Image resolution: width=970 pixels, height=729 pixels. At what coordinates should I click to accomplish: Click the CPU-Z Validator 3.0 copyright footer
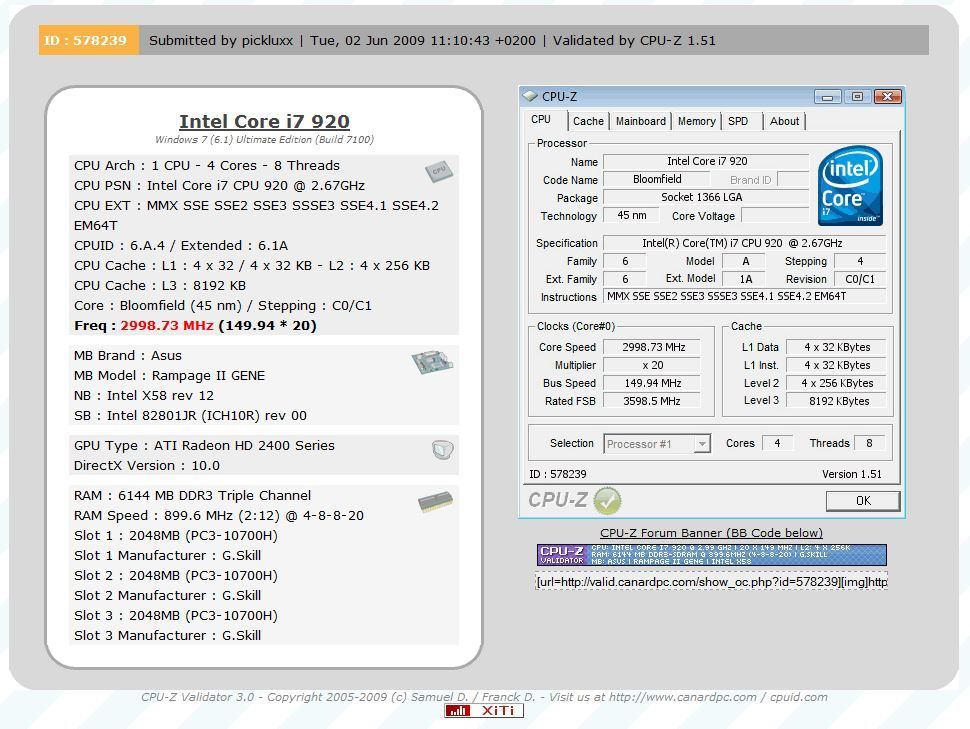(484, 697)
